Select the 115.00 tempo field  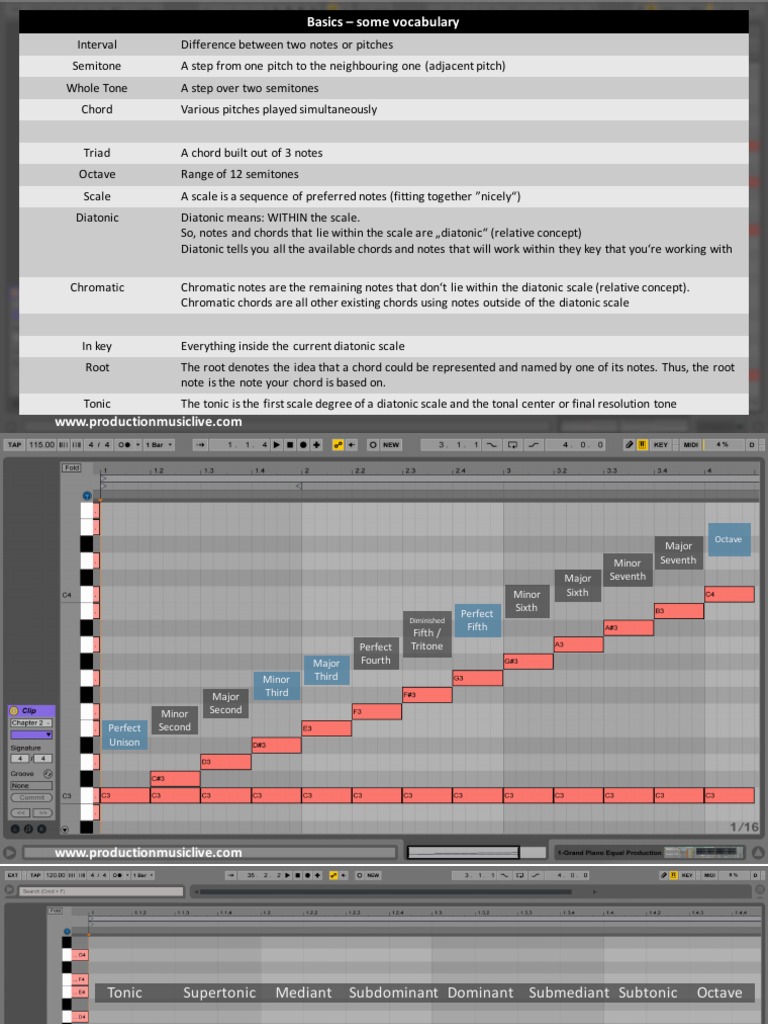point(42,445)
